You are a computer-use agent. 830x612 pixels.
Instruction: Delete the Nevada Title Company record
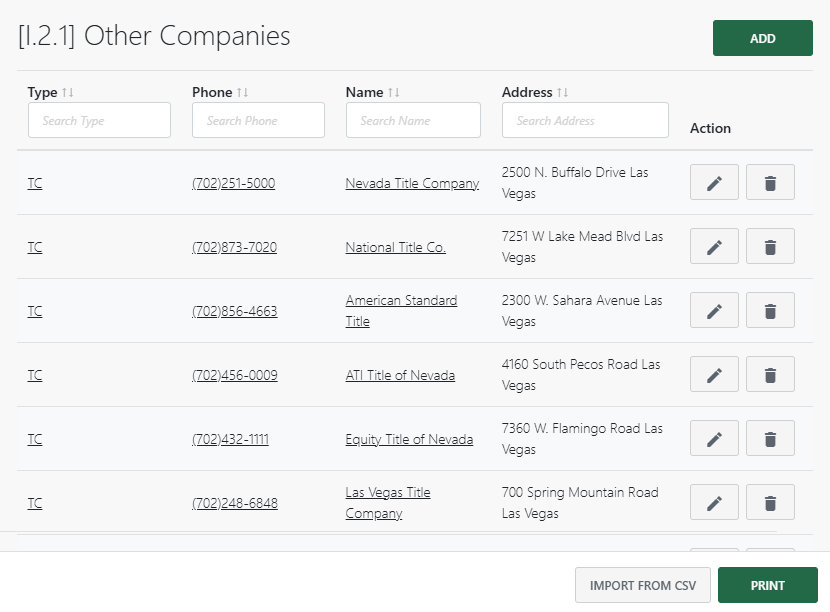[769, 182]
